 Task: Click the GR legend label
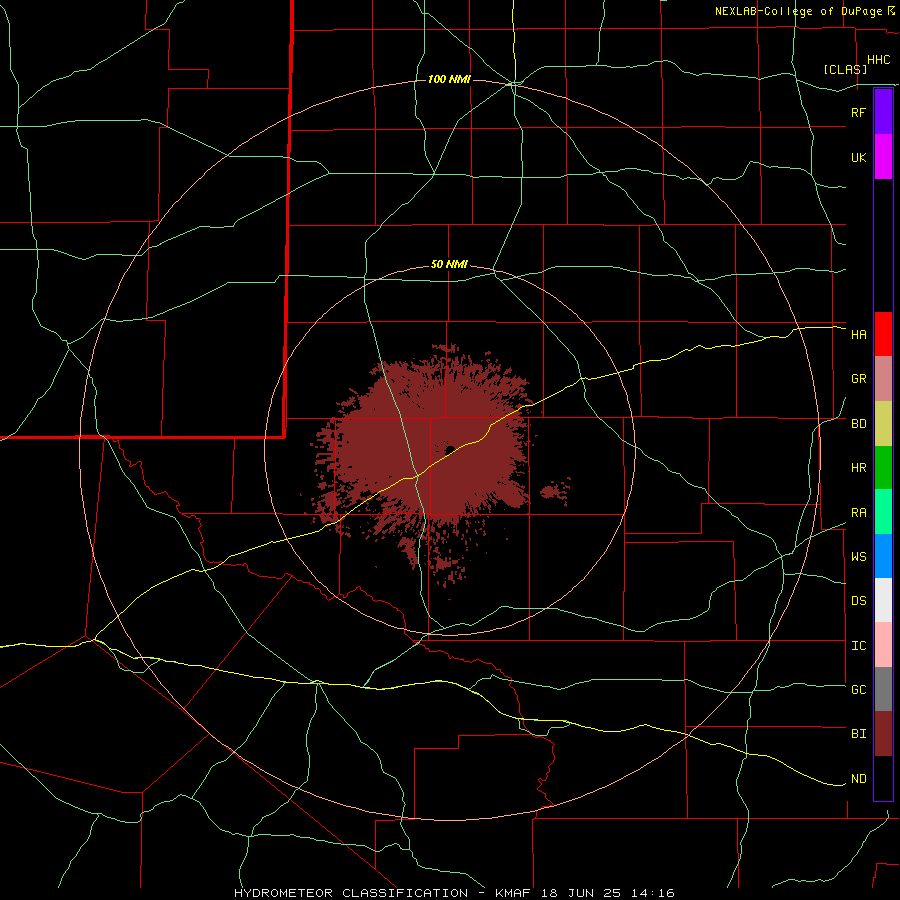(858, 379)
